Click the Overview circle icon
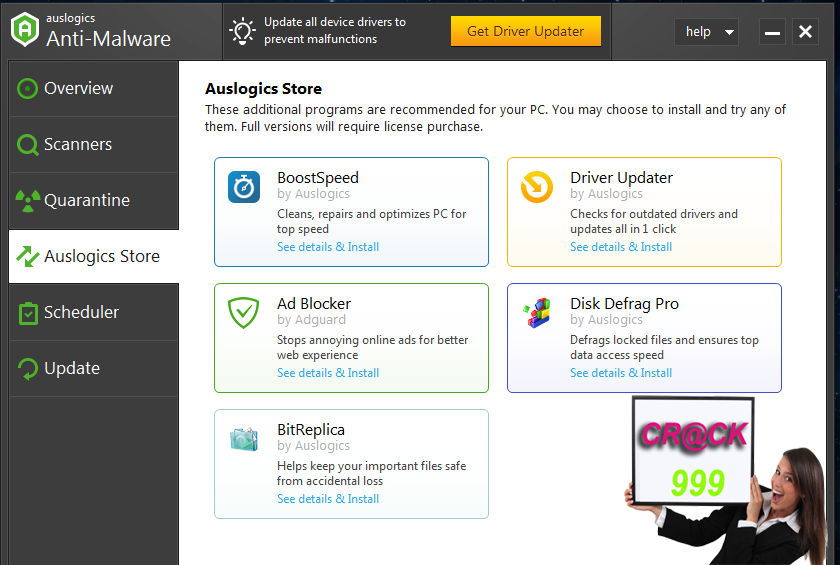 click(x=27, y=88)
